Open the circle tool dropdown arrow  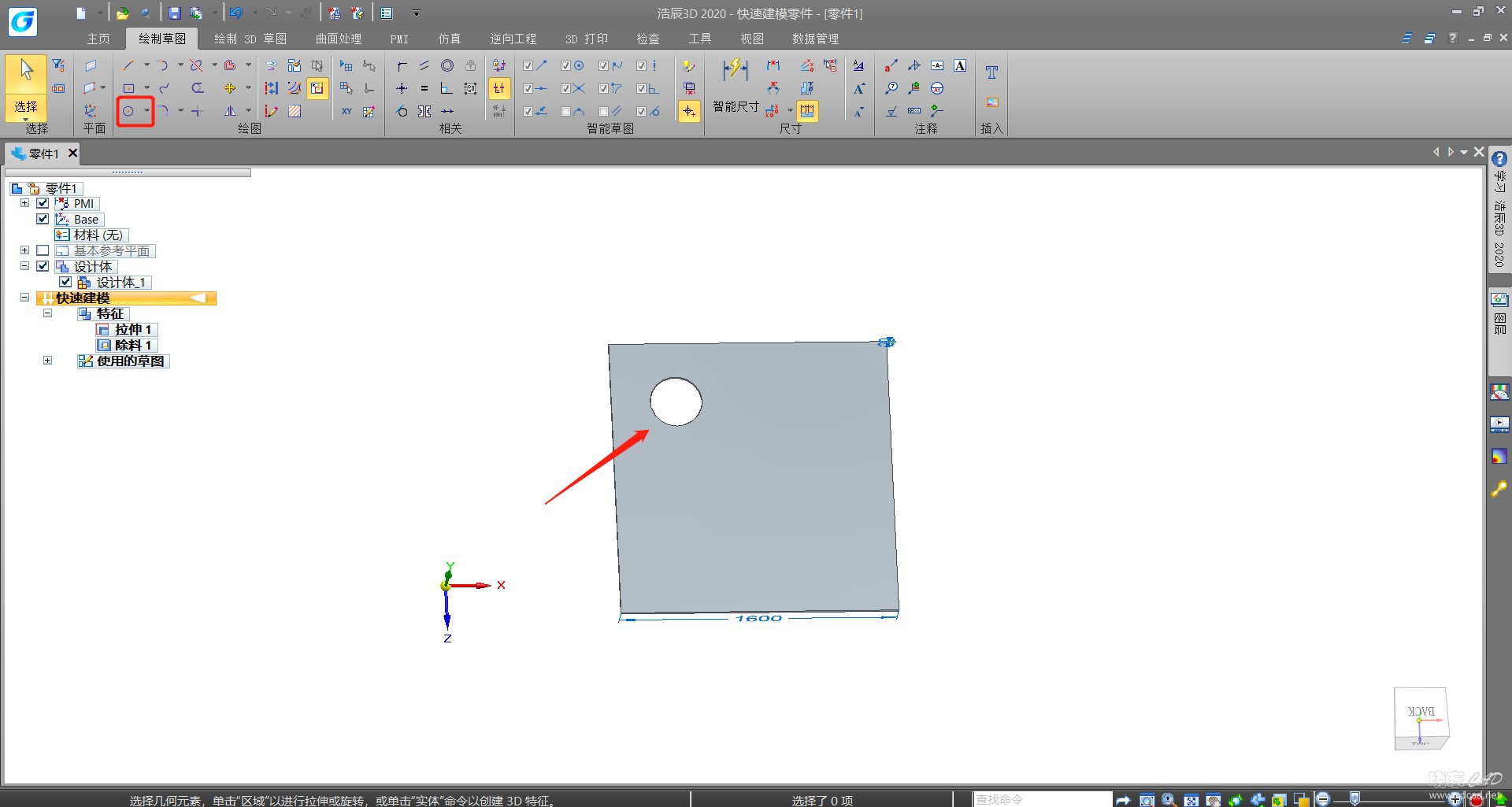point(146,111)
